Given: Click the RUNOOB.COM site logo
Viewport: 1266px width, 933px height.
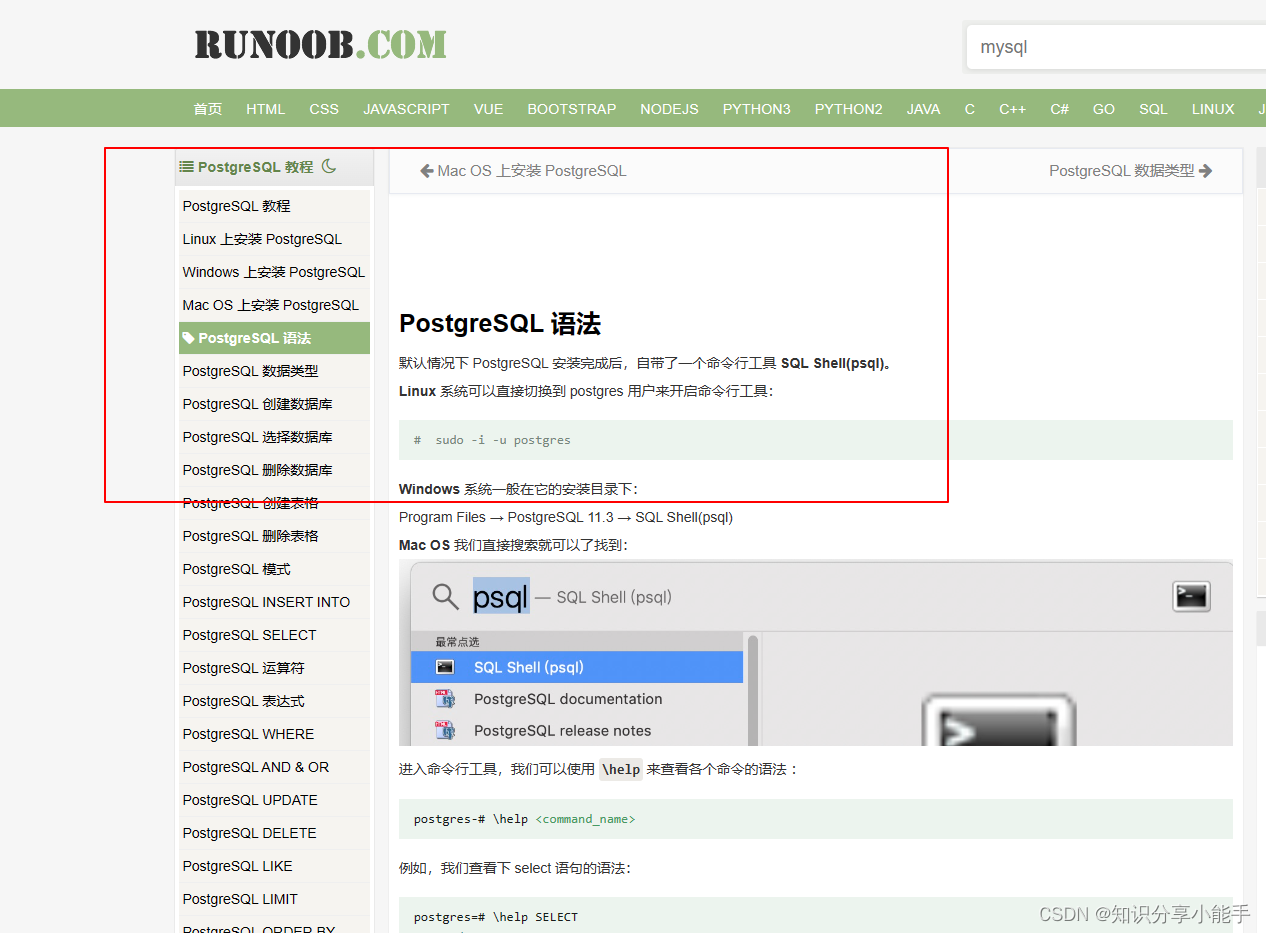Looking at the screenshot, I should [320, 44].
